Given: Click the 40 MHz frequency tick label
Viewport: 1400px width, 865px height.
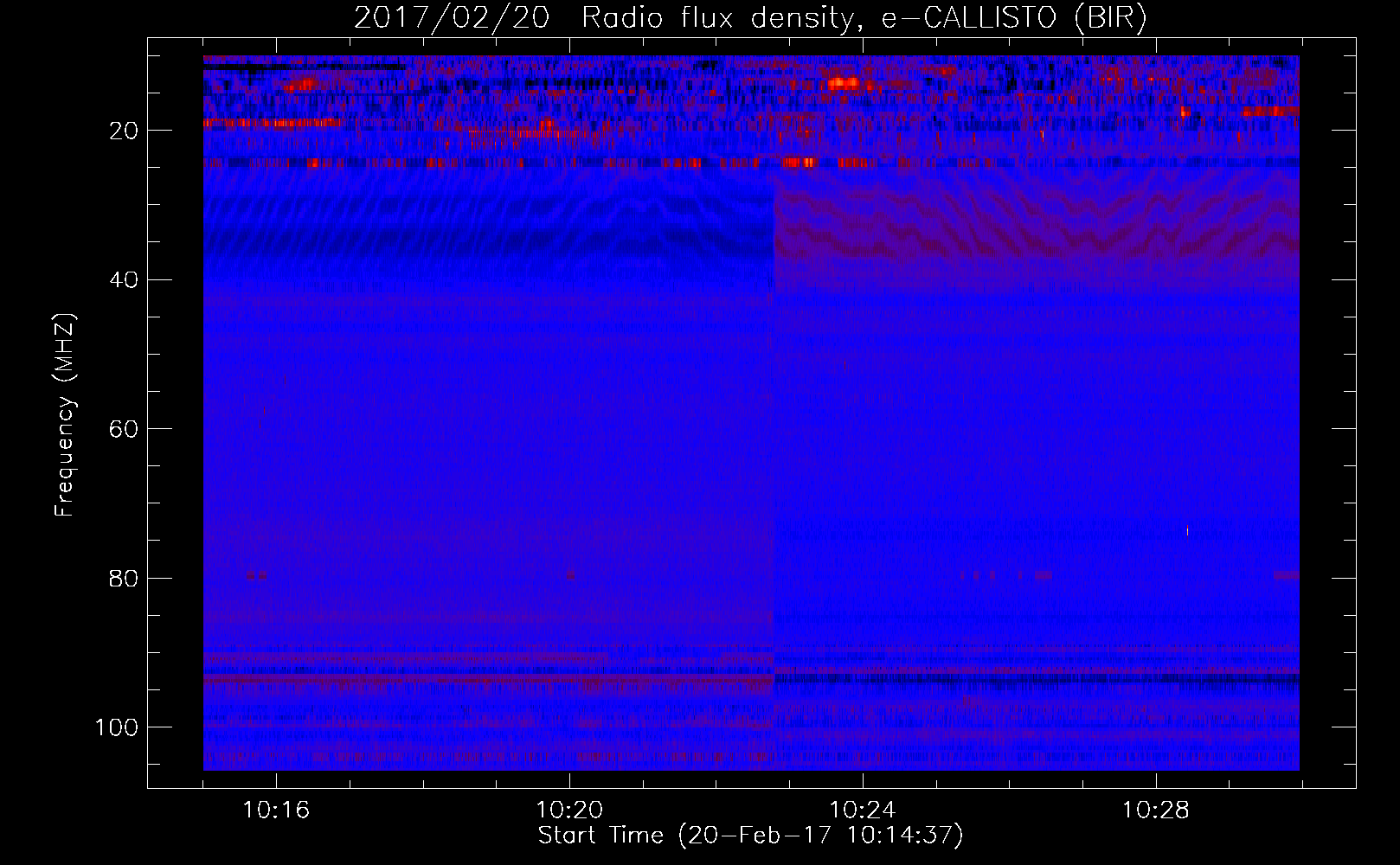Looking at the screenshot, I should pyautogui.click(x=124, y=280).
